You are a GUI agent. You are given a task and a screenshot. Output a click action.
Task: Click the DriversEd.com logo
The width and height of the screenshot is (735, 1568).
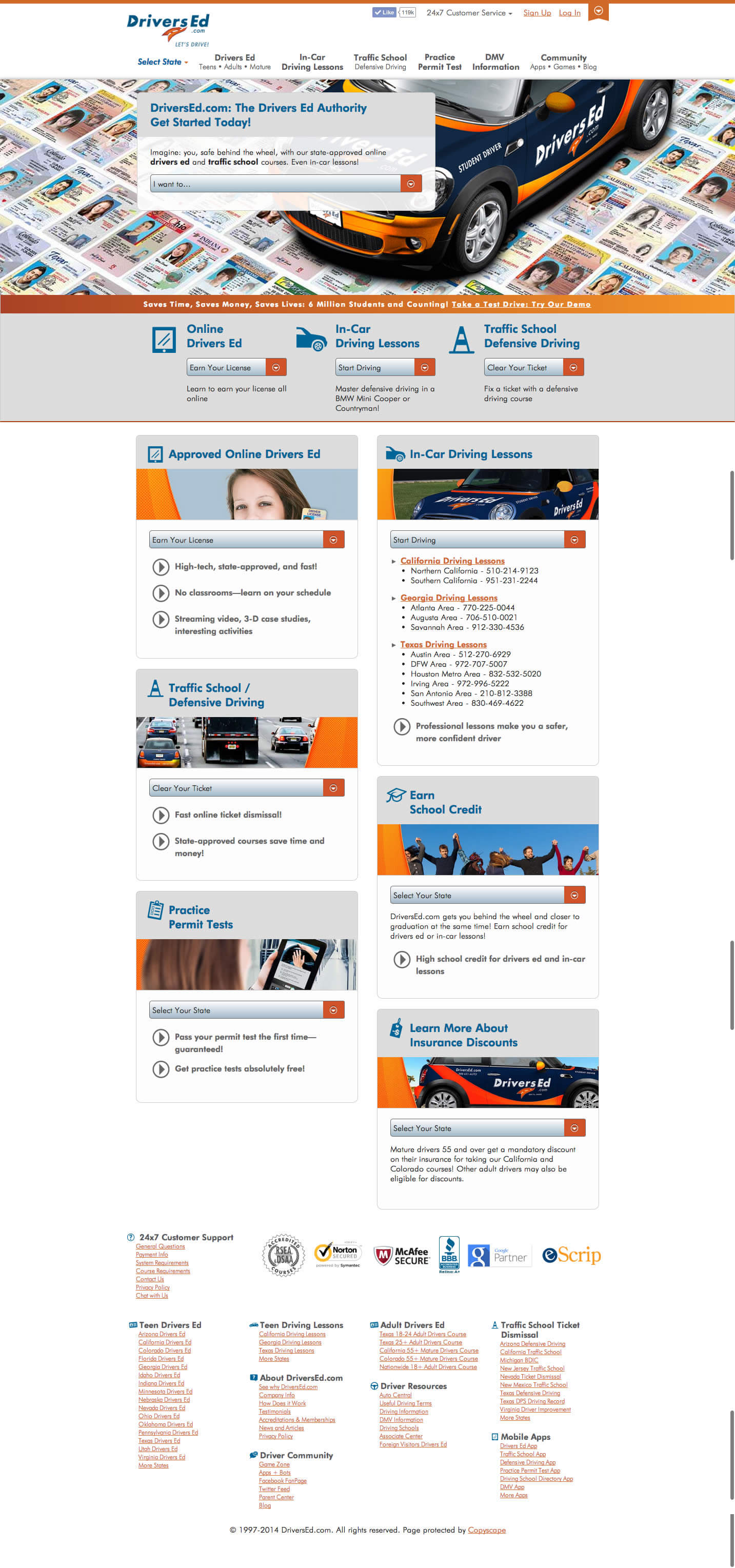[x=168, y=30]
